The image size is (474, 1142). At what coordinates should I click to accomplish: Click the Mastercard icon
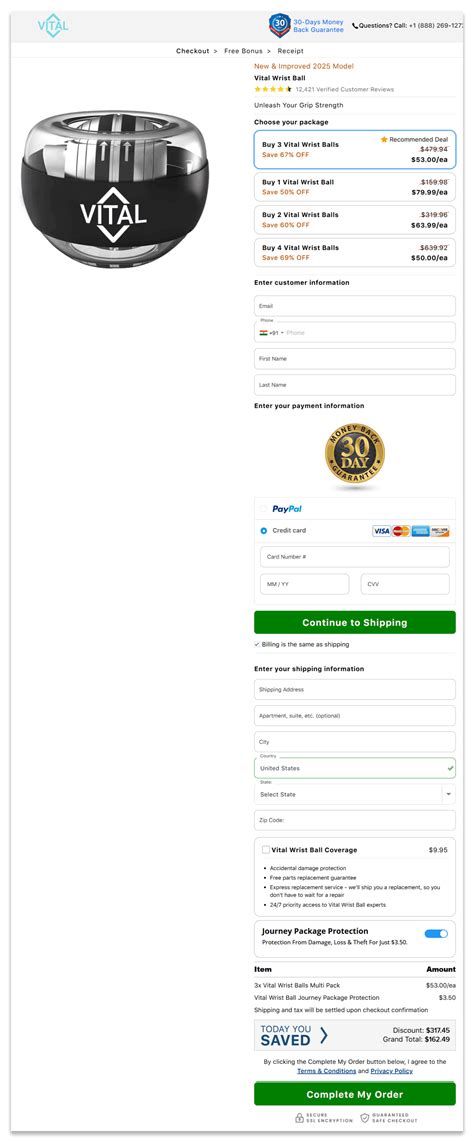[x=401, y=531]
